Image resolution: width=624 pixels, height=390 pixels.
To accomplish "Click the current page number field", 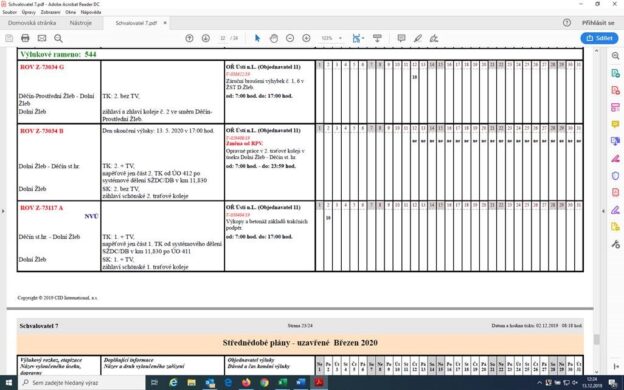I will 222,38.
